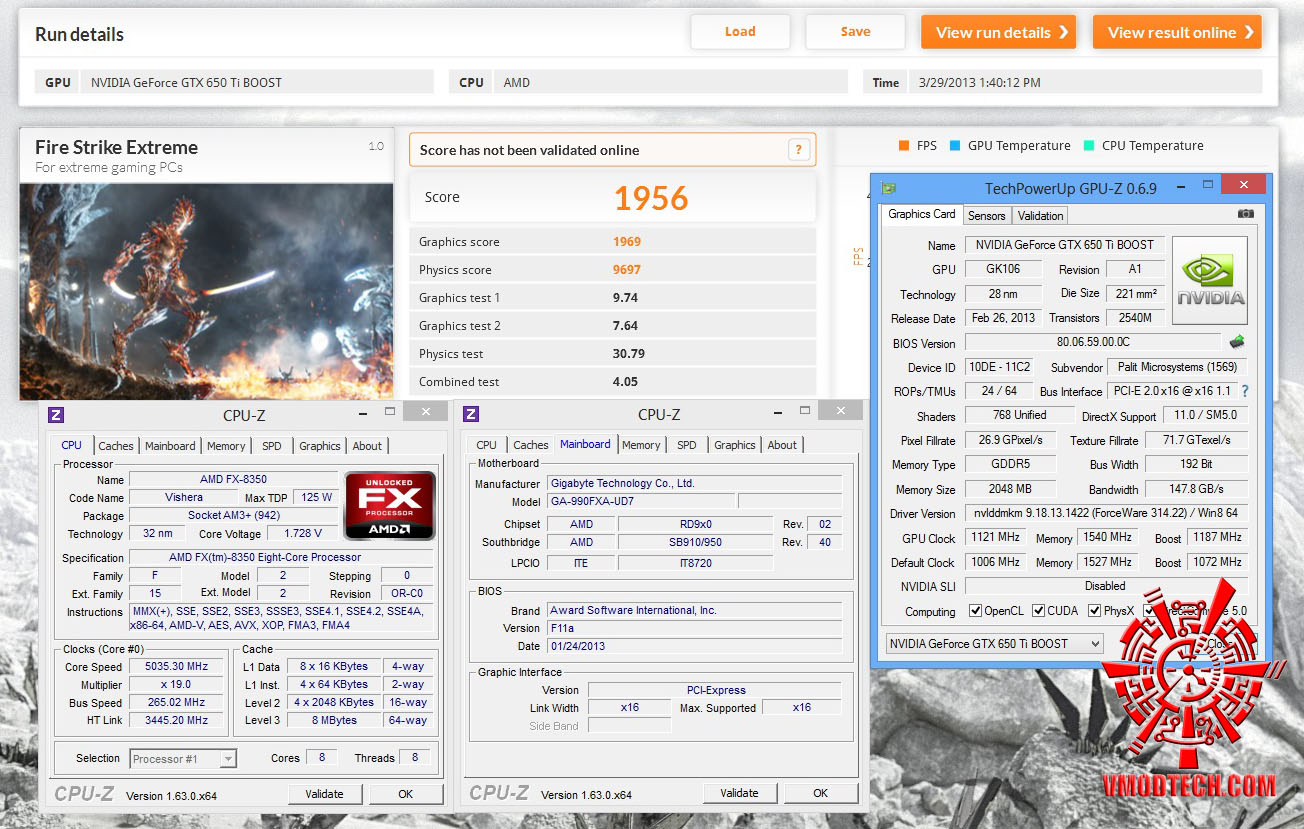Take a GPU-Z screenshot with the camera icon

[1245, 214]
